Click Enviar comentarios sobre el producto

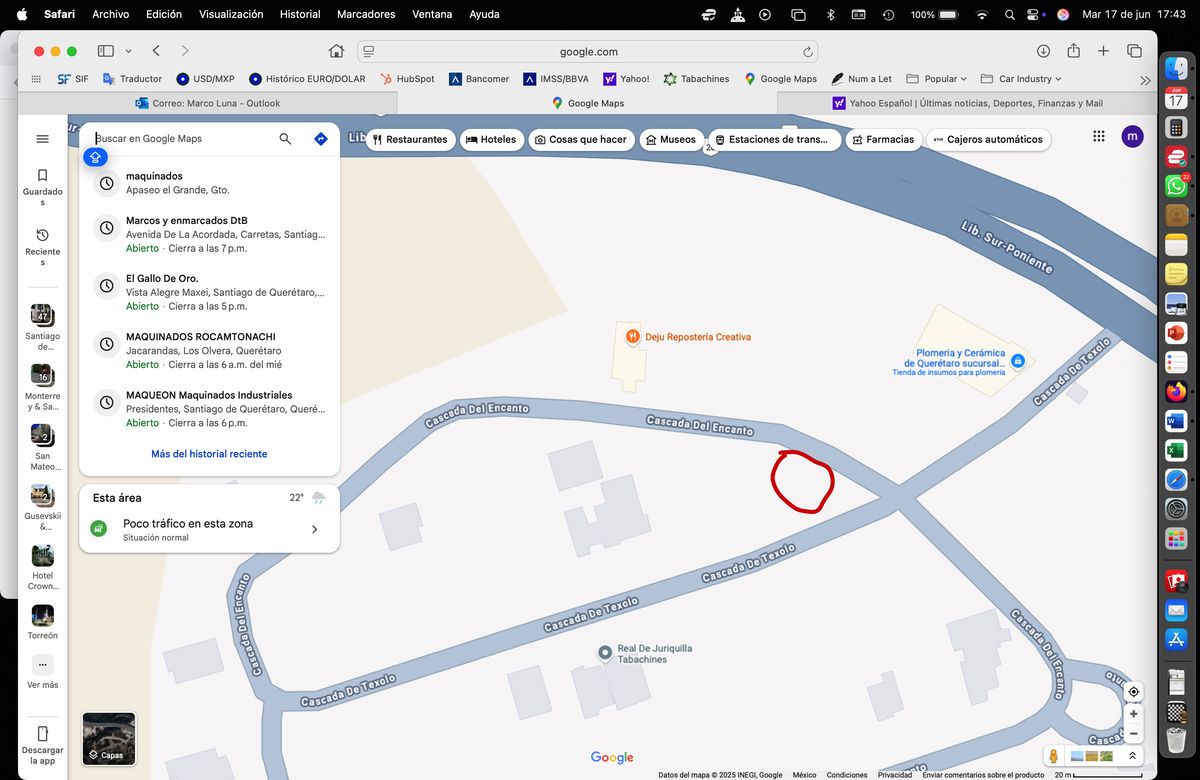983,775
